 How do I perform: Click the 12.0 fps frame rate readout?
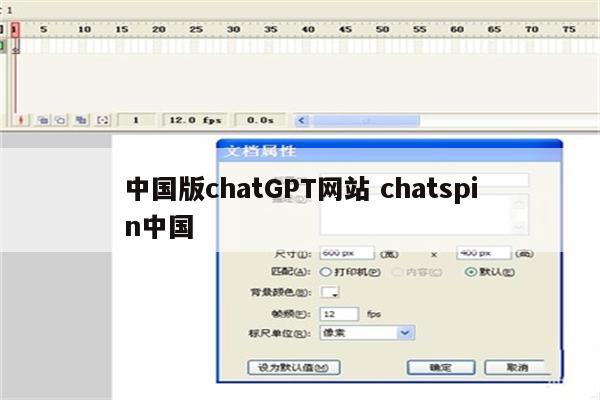pyautogui.click(x=195, y=121)
